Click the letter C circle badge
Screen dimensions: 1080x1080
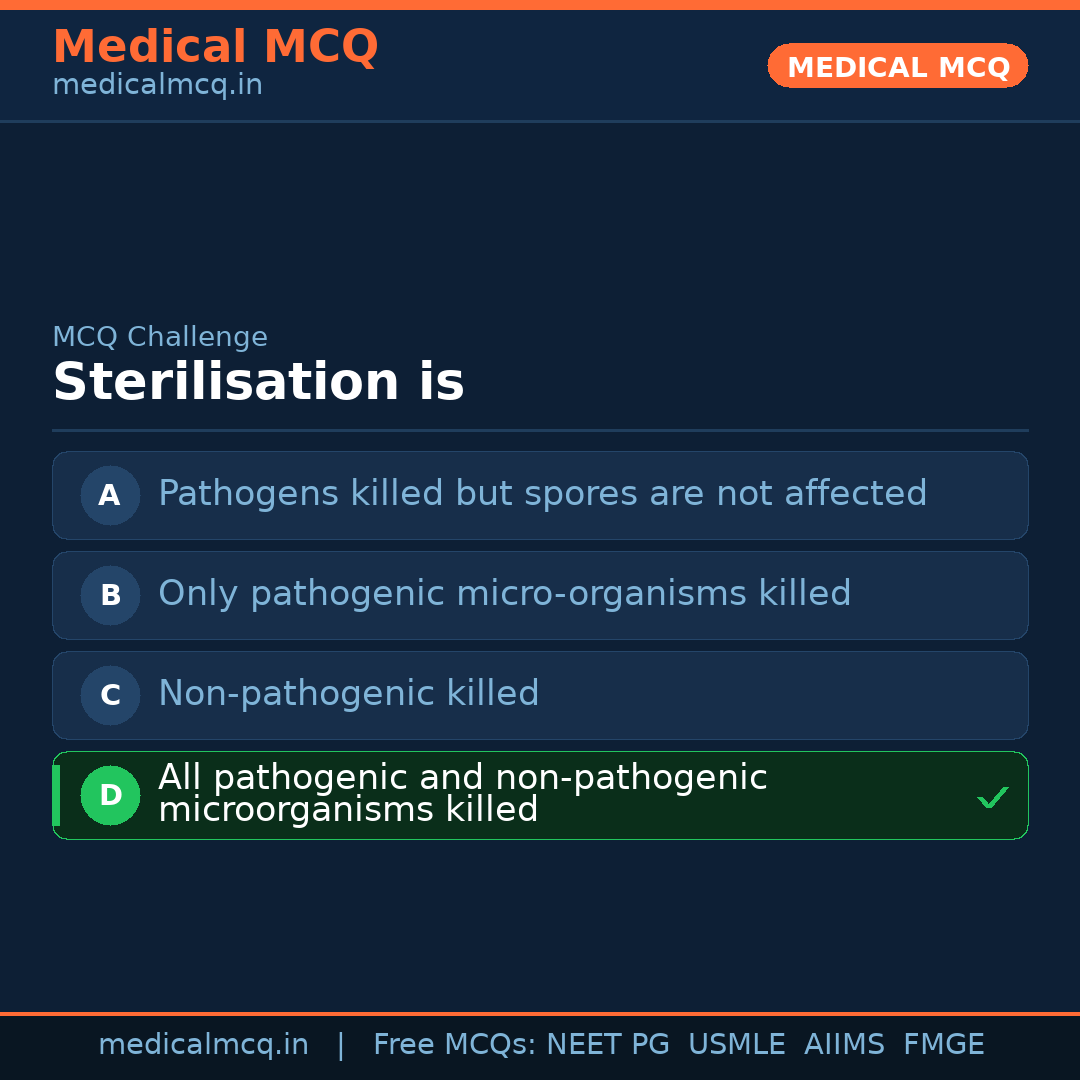pos(110,695)
